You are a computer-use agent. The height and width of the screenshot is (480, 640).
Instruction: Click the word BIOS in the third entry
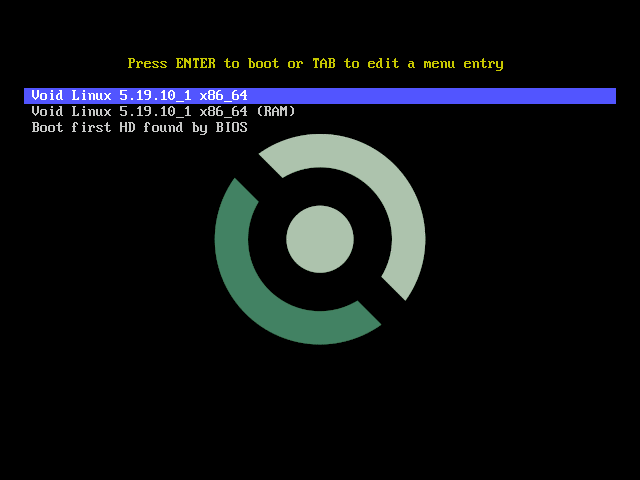(x=231, y=128)
